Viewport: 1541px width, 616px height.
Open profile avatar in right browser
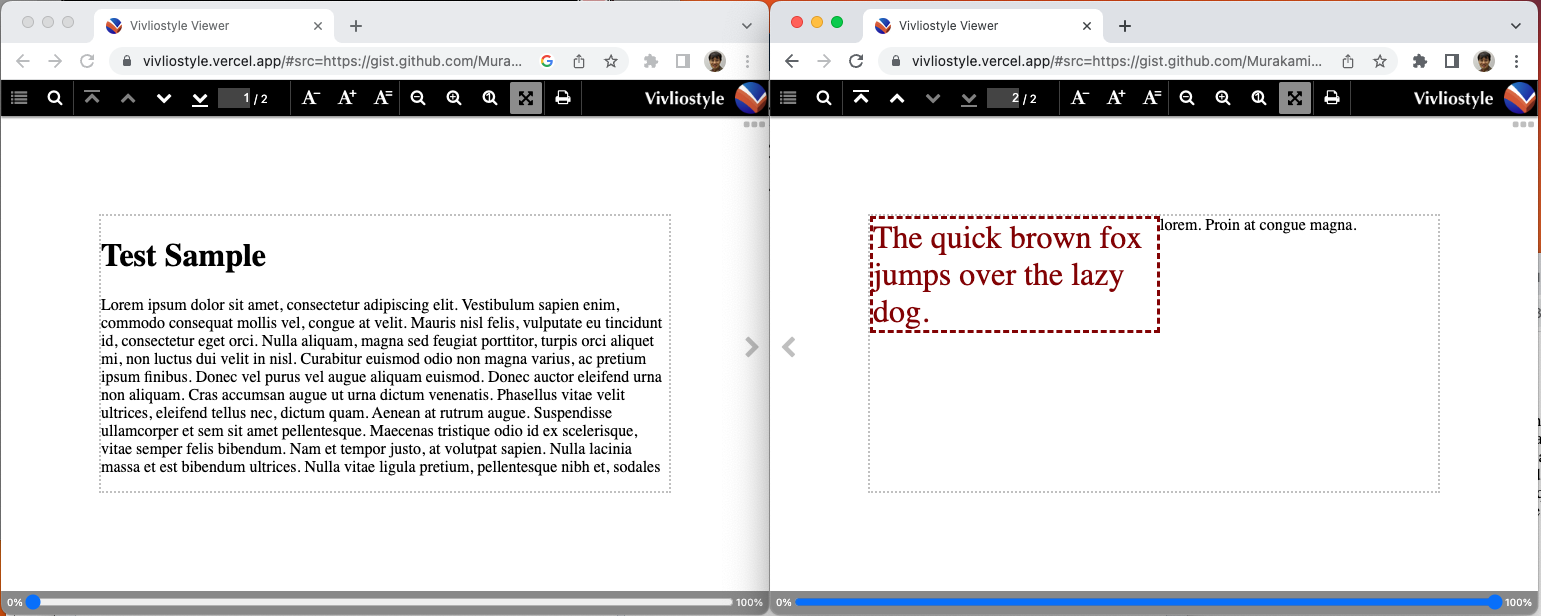tap(1484, 61)
